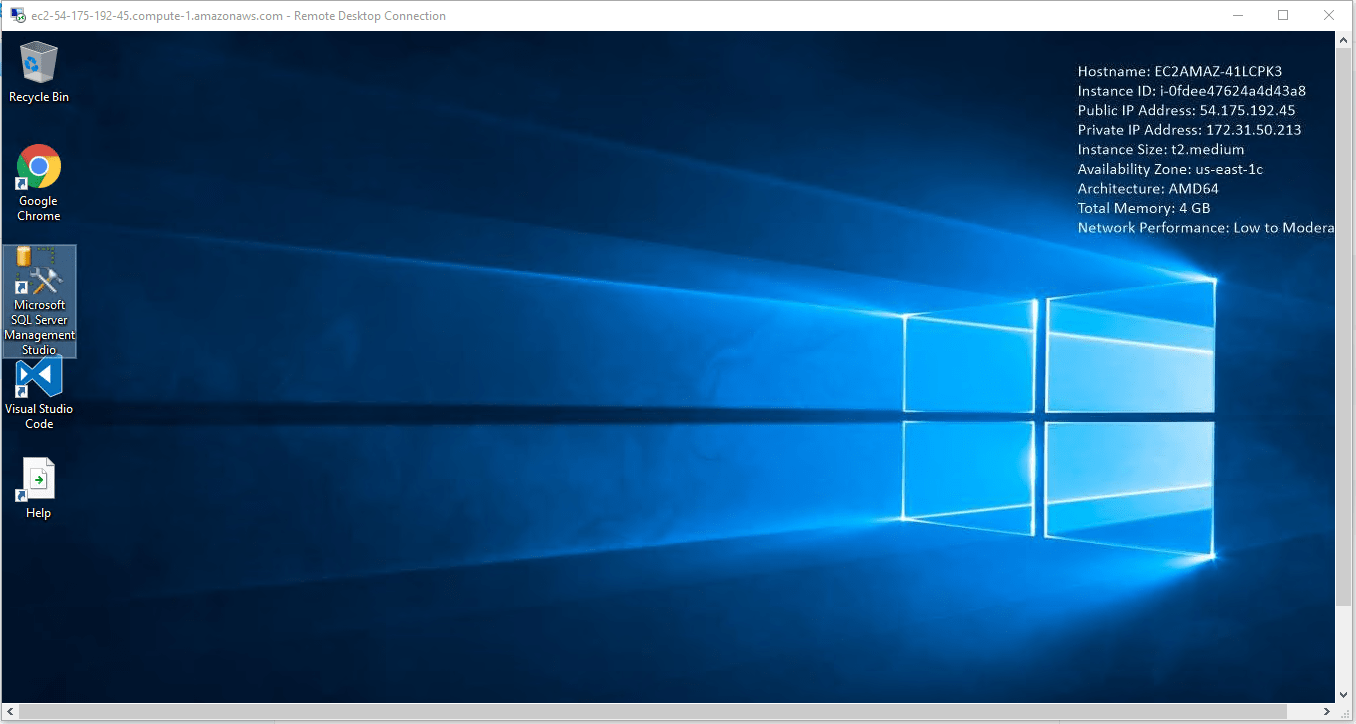Viewport: 1356px width, 724px height.
Task: Click the vertical scrollbar up arrow
Action: (1345, 41)
